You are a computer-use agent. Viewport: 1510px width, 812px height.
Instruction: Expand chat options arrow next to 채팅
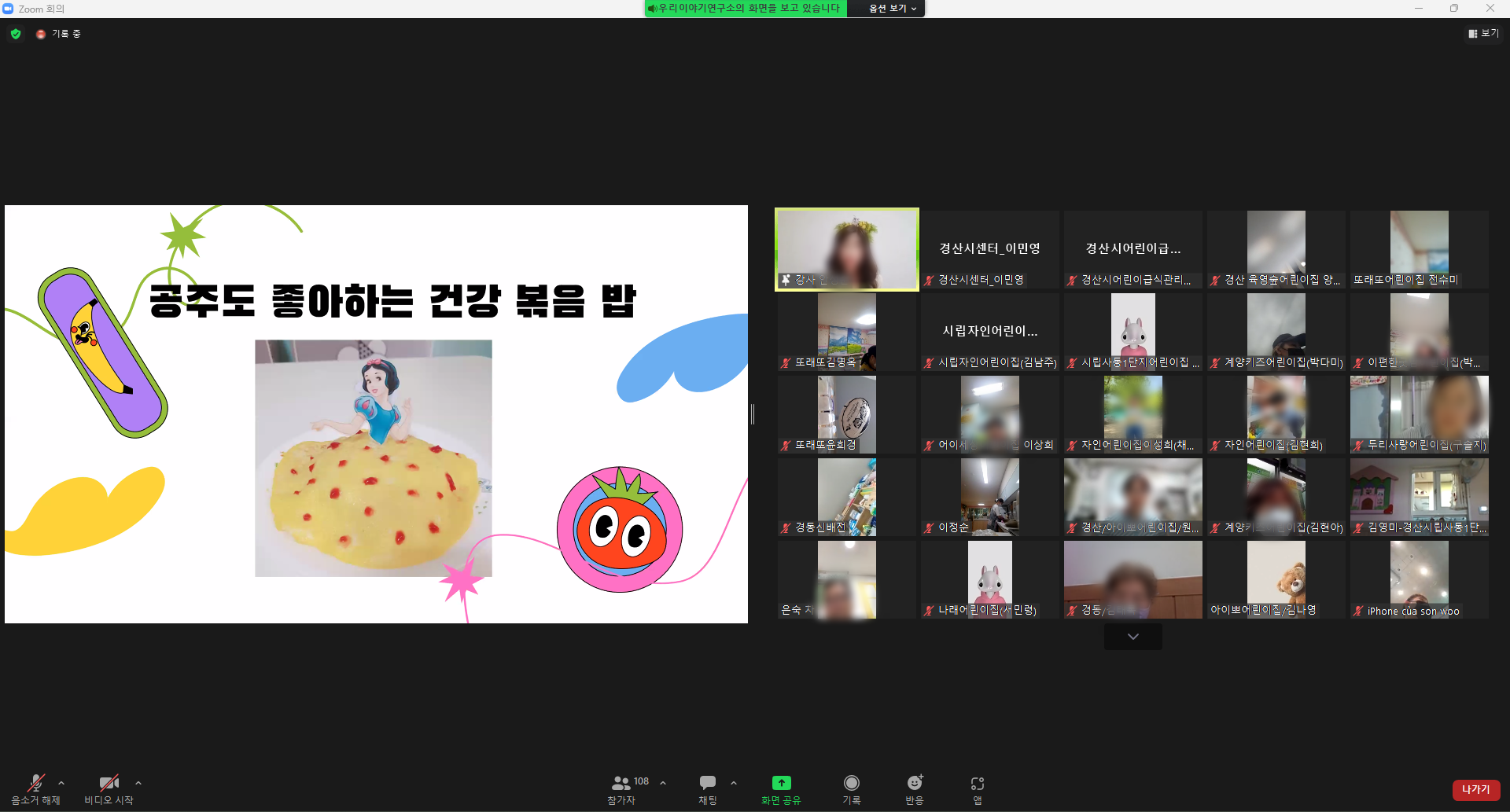tap(734, 783)
